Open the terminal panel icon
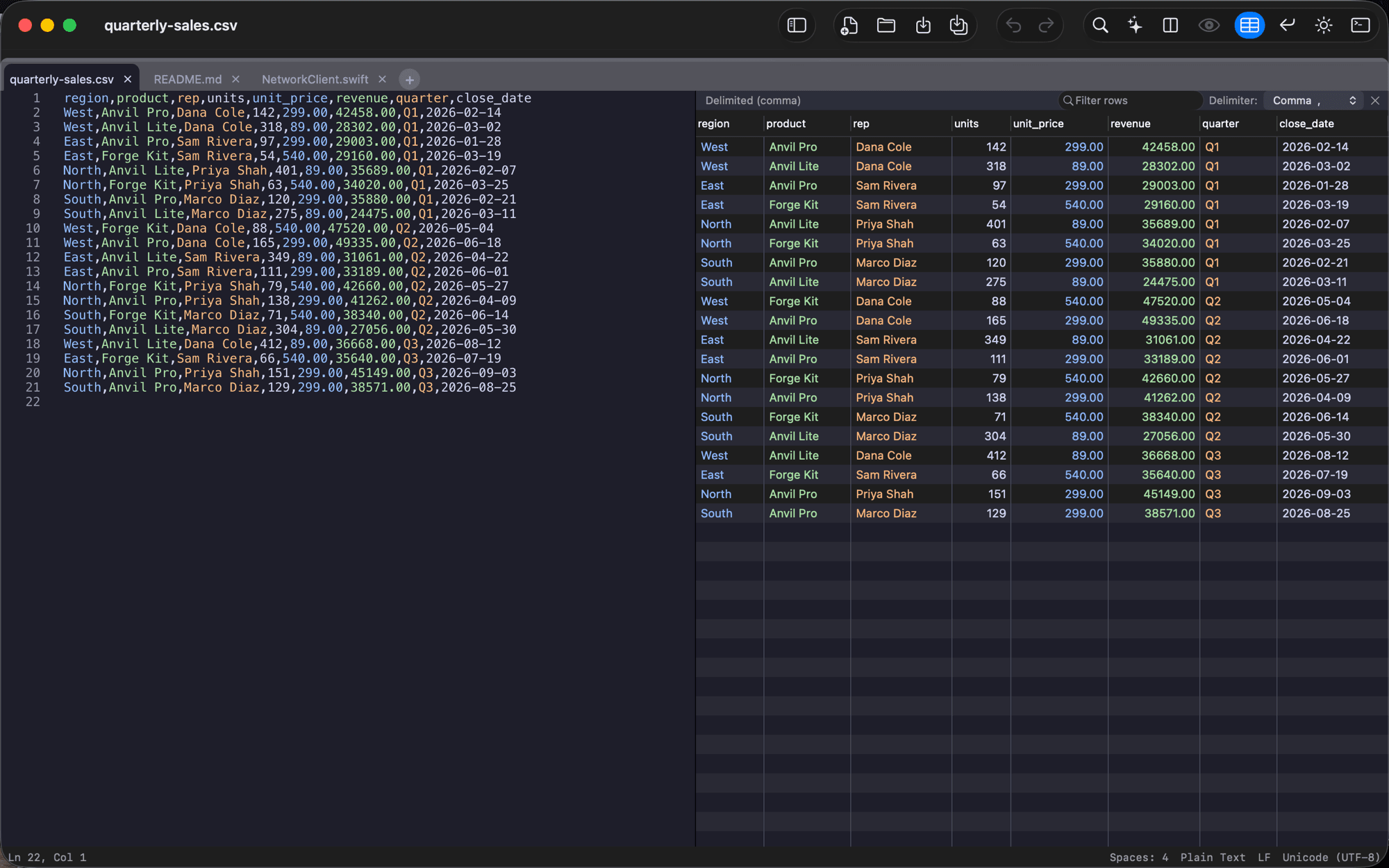1389x868 pixels. pos(1360,26)
